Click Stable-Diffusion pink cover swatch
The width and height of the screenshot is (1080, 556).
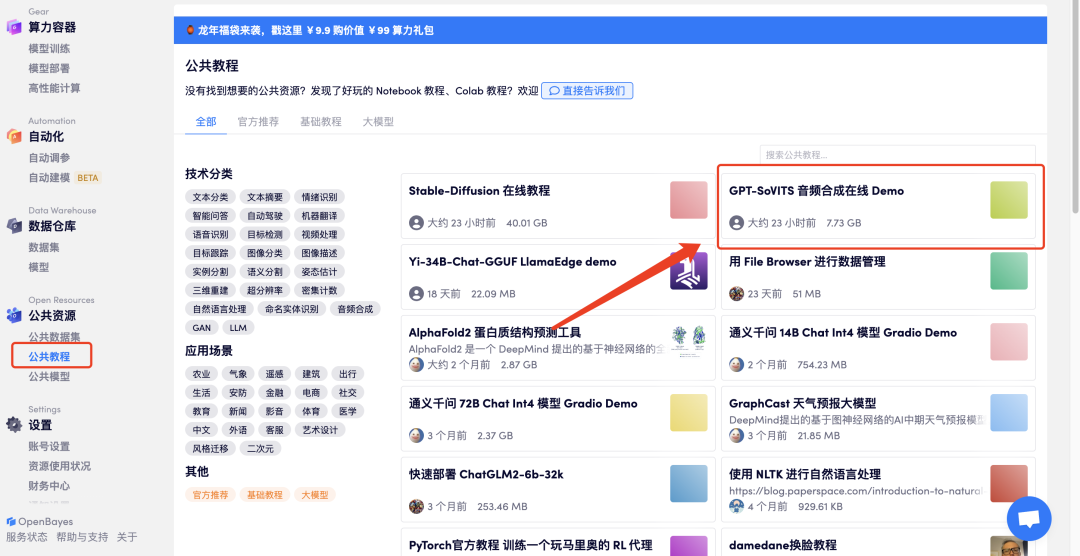(689, 200)
